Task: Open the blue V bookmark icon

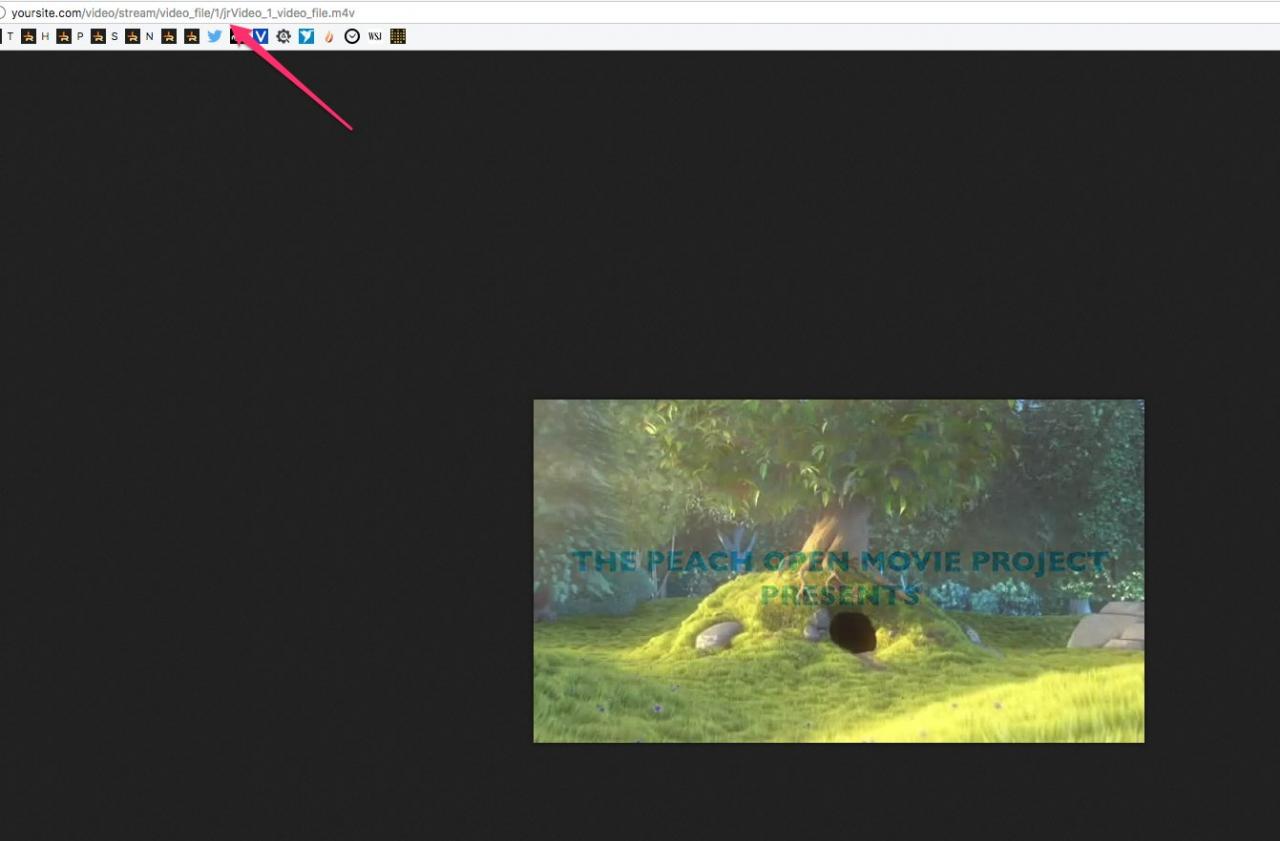Action: tap(260, 36)
